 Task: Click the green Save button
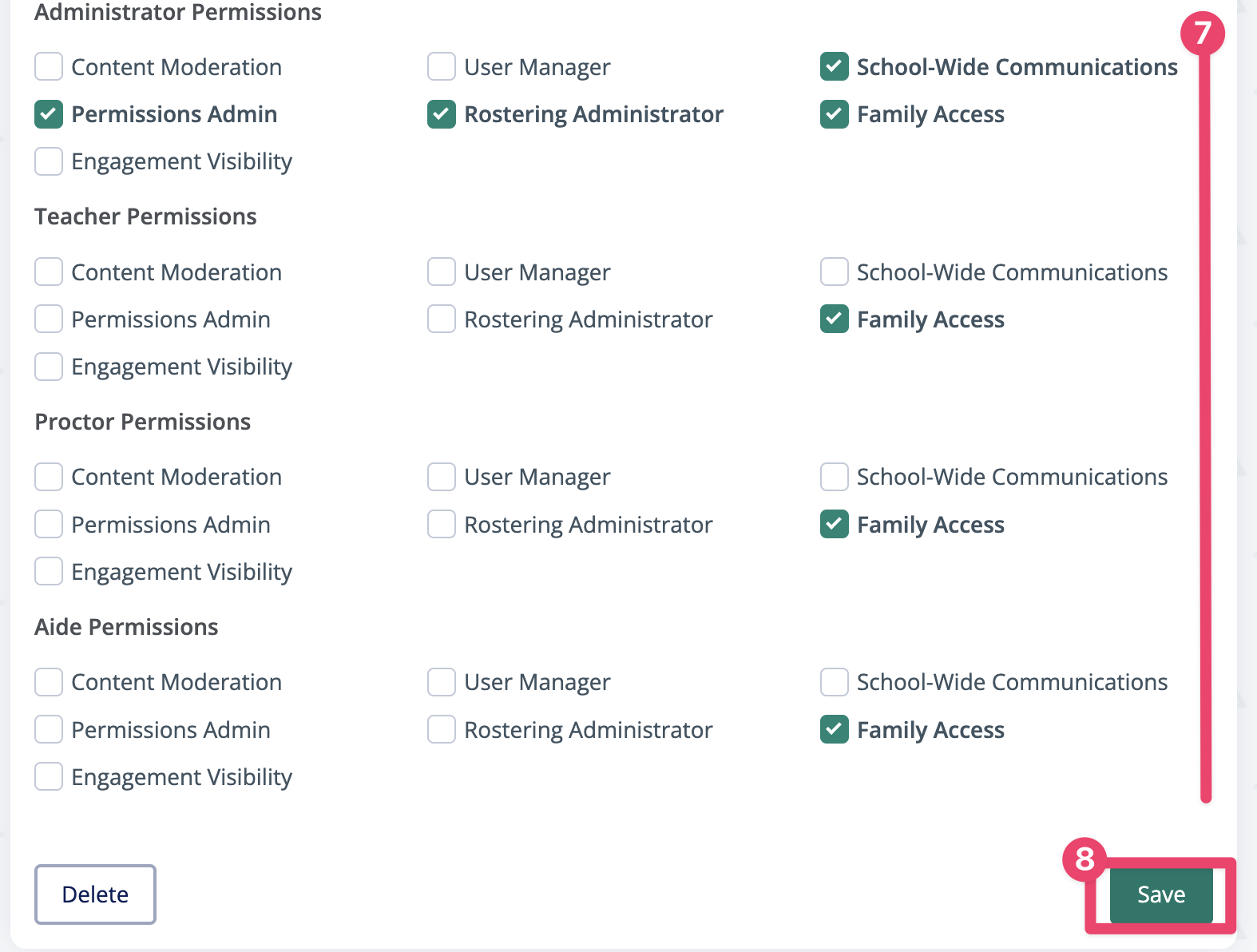tap(1161, 894)
